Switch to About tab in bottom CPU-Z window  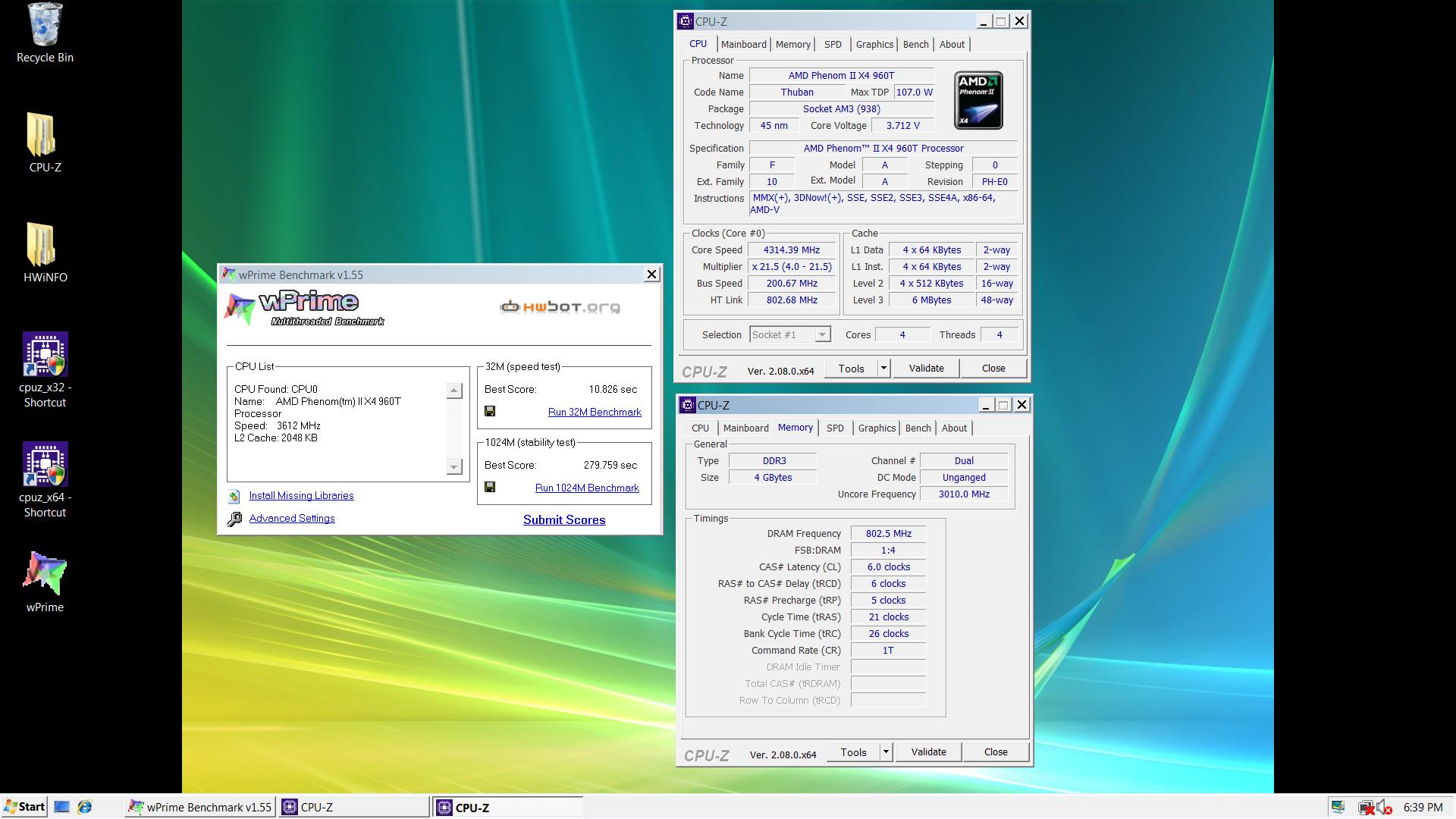(954, 428)
